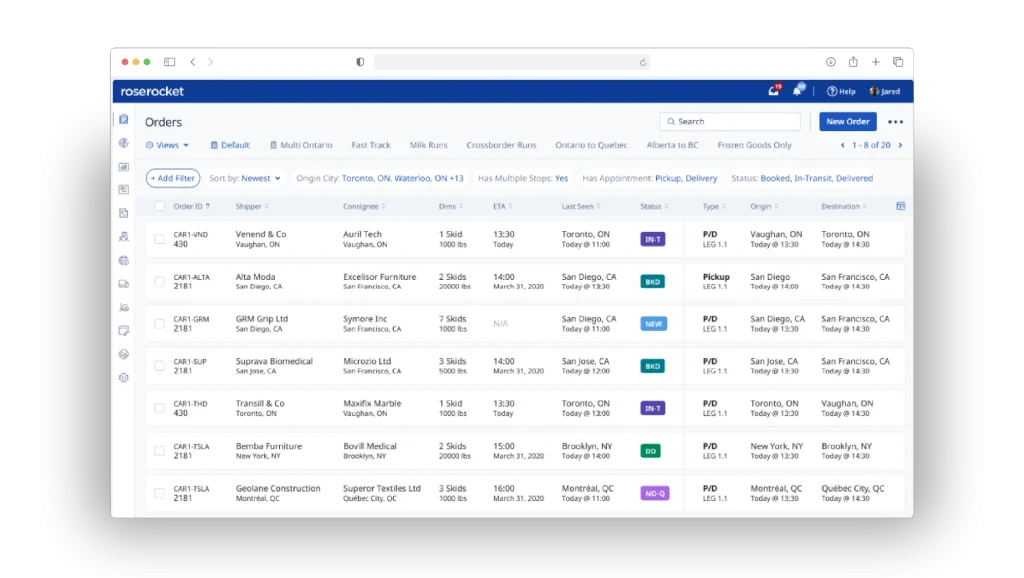Click the roserocket logo
Image resolution: width=1024 pixels, height=578 pixels.
tap(152, 91)
